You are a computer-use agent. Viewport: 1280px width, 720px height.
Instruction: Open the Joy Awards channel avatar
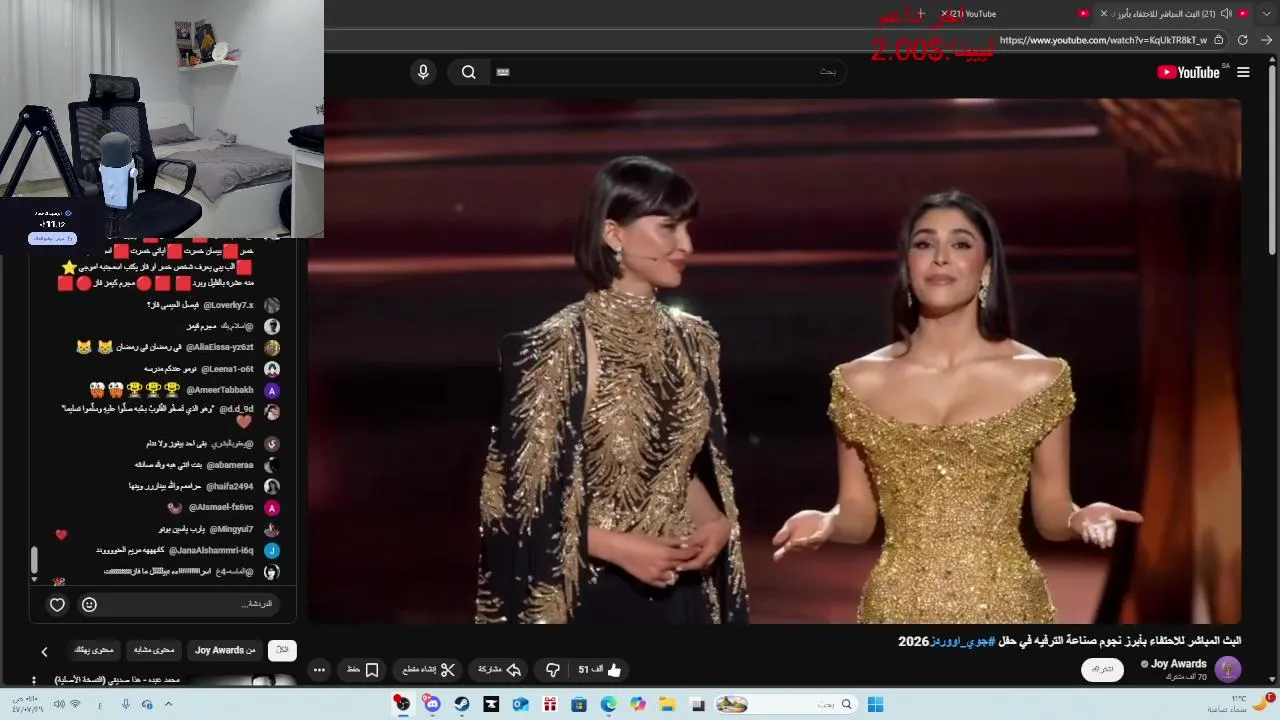[1228, 669]
